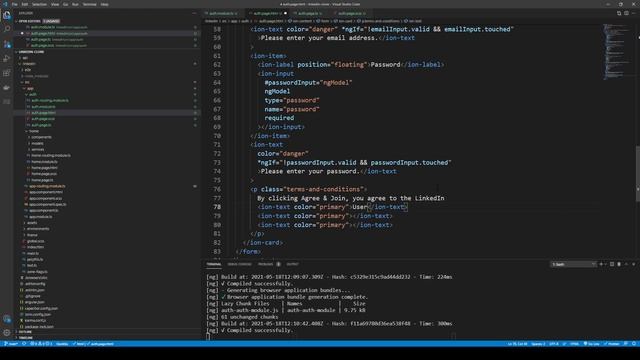Collapse the LinkedIn Clone workspace section
640x360 pixels.
click(x=31, y=52)
